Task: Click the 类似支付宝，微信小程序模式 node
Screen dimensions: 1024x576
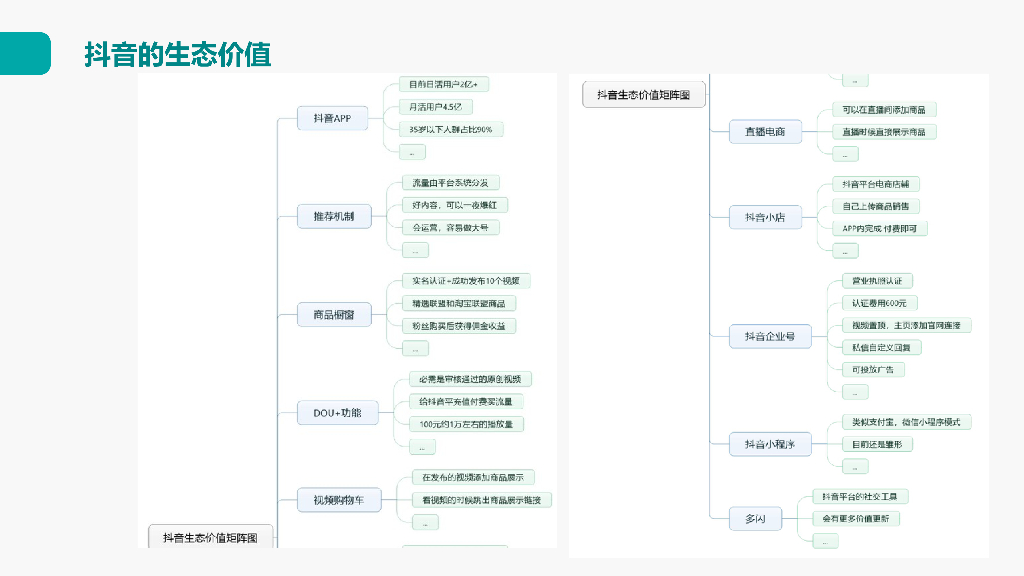Action: (906, 423)
